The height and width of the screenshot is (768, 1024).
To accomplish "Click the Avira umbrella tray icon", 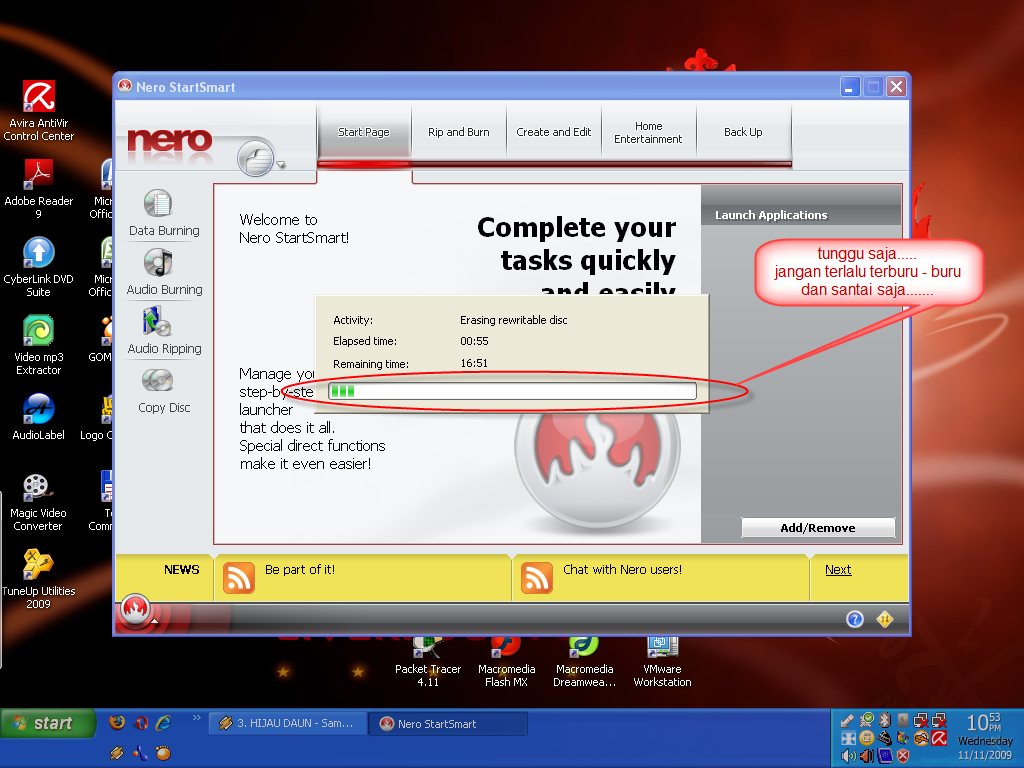I will coord(939,739).
